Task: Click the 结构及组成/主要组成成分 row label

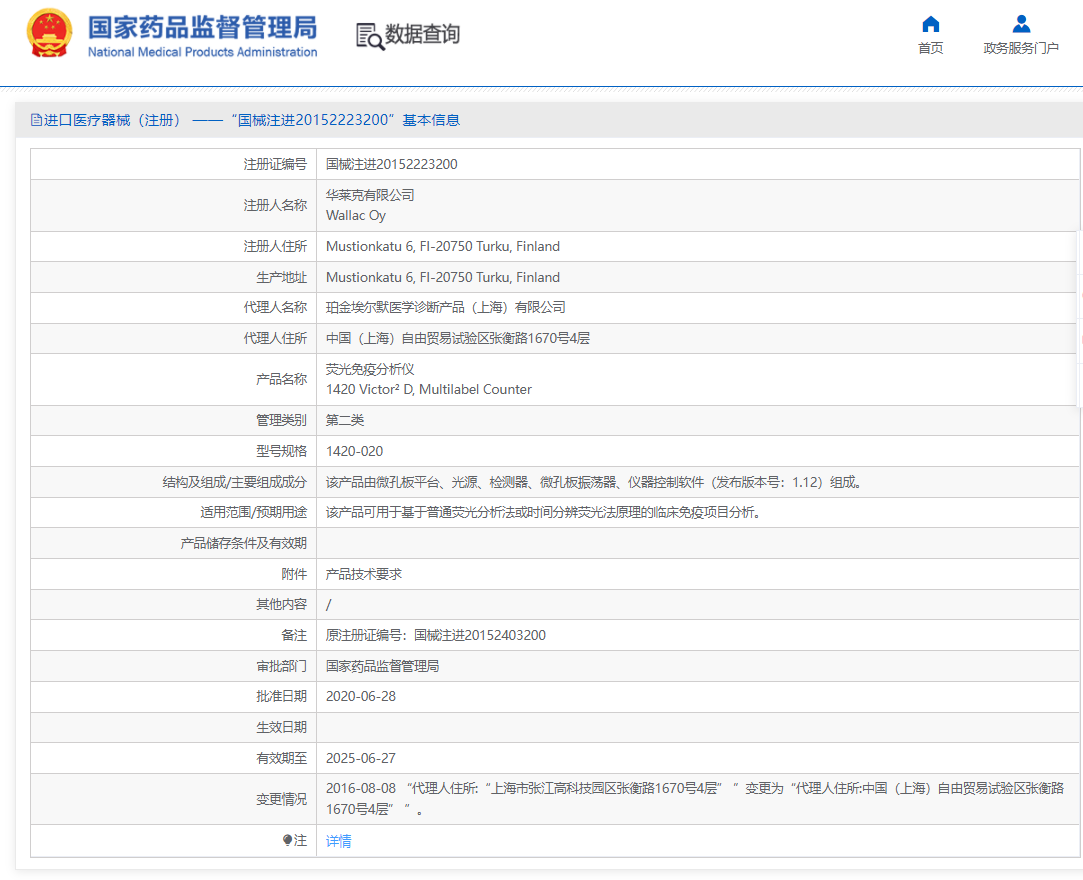Action: [235, 482]
